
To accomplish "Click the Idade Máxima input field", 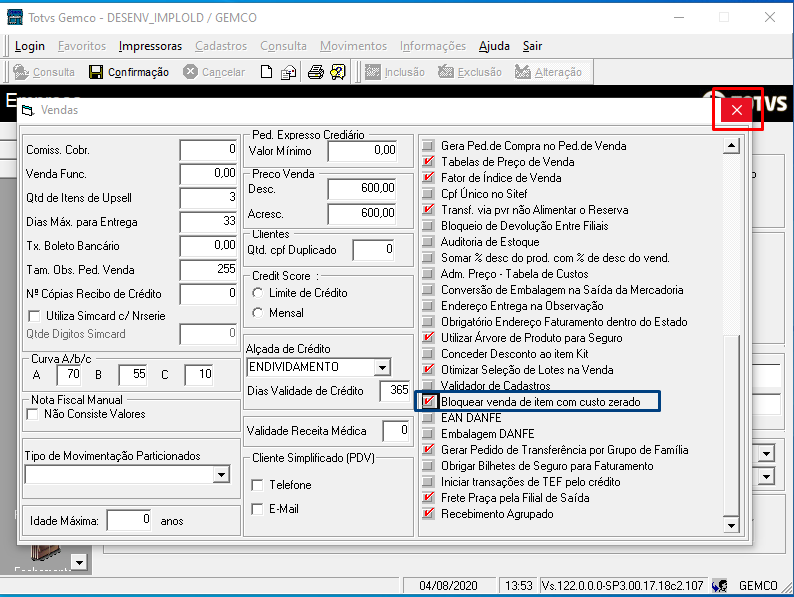I will click(129, 520).
